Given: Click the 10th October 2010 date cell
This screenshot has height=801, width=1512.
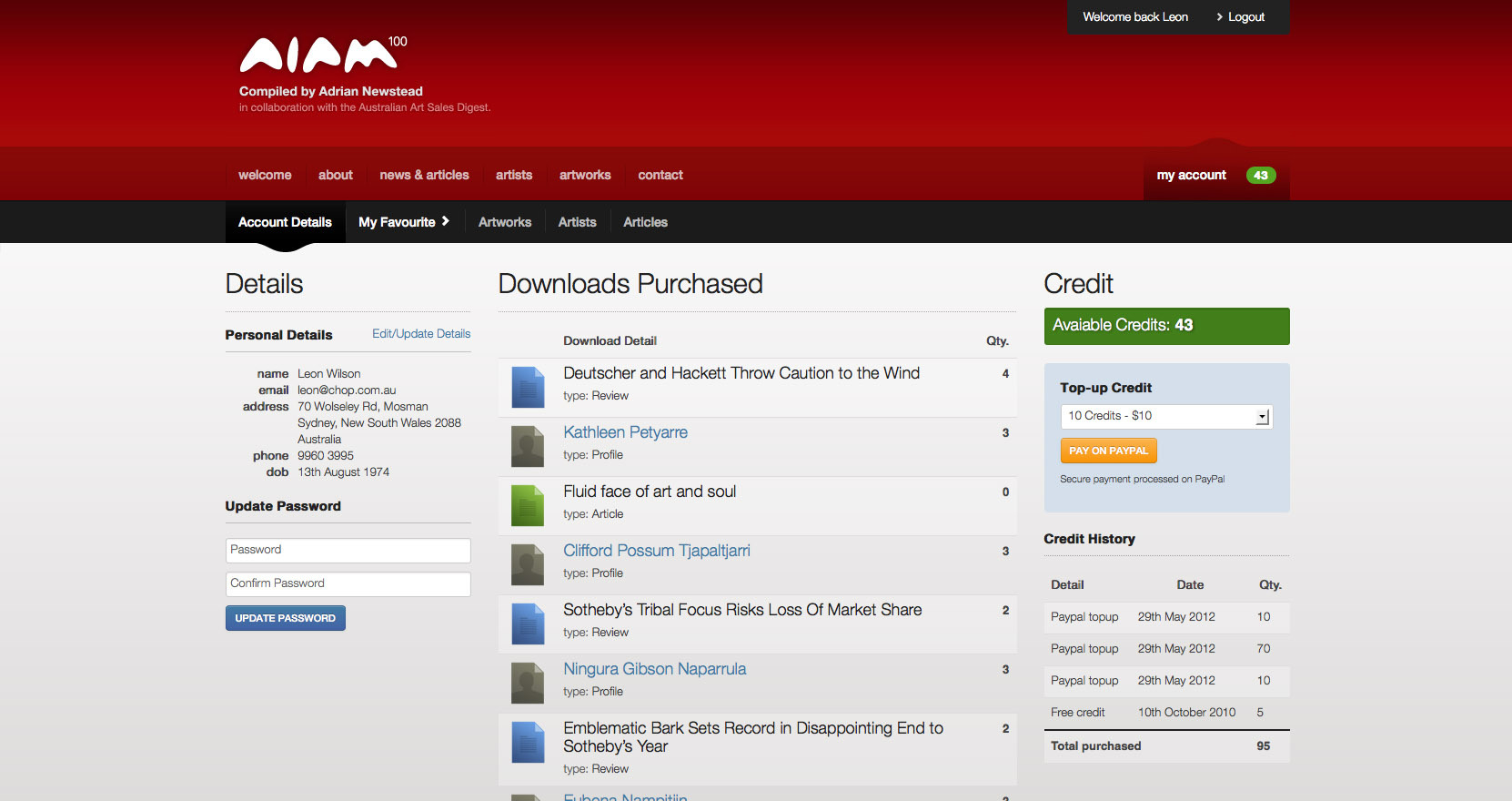Looking at the screenshot, I should coord(1186,713).
